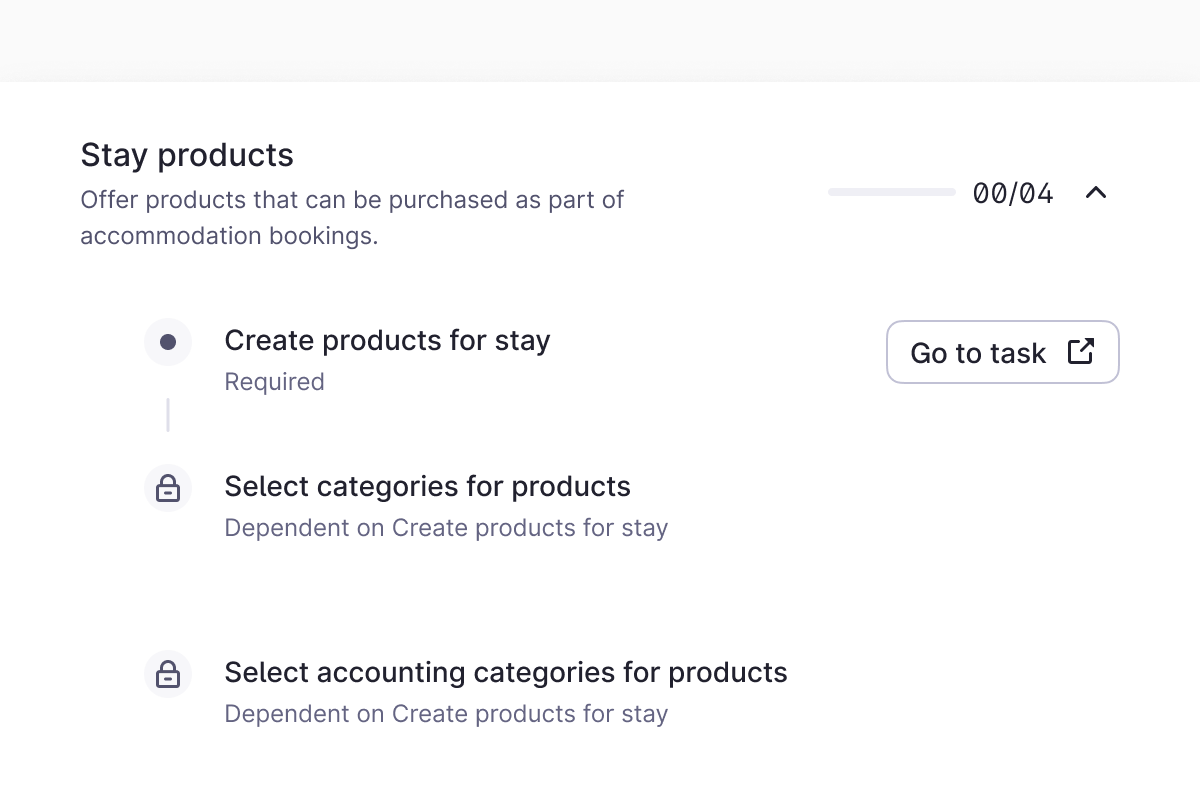Click the Go to task button label text
1200x800 pixels.
pyautogui.click(x=978, y=353)
